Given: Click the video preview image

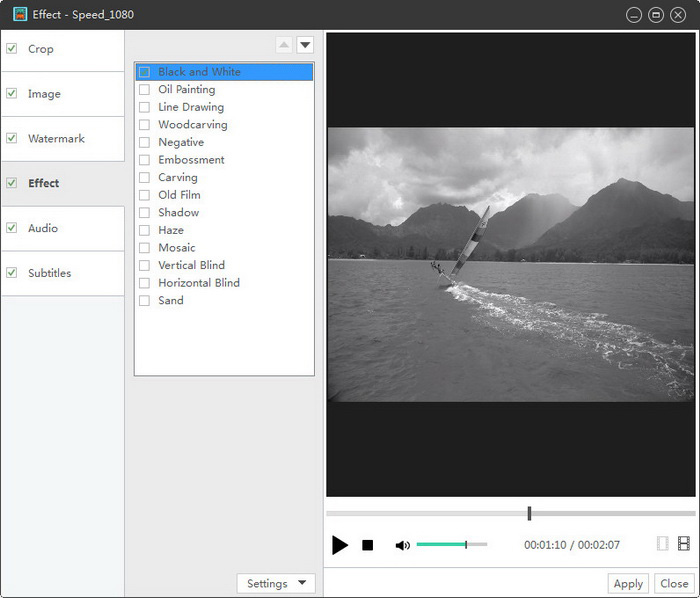Looking at the screenshot, I should [511, 265].
